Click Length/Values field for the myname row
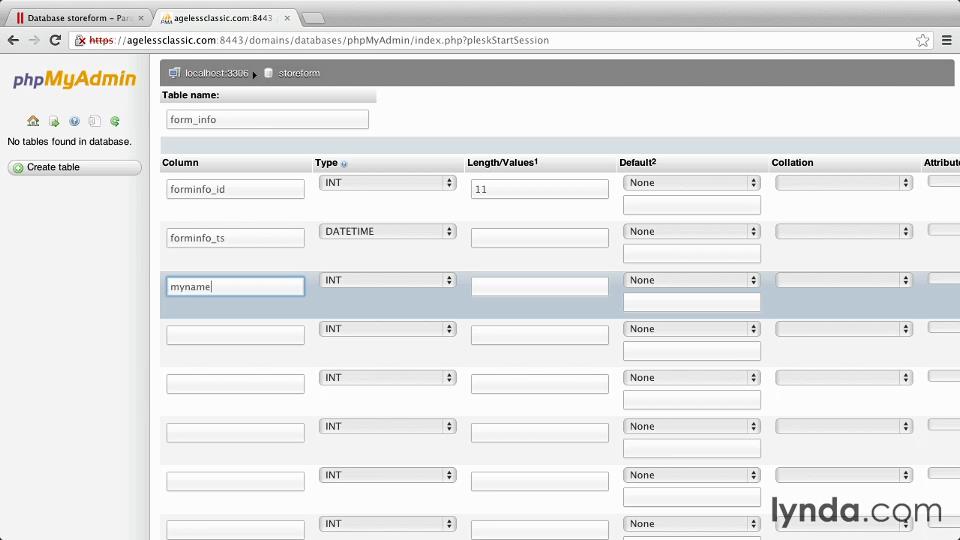This screenshot has height=540, width=960. pyautogui.click(x=539, y=287)
